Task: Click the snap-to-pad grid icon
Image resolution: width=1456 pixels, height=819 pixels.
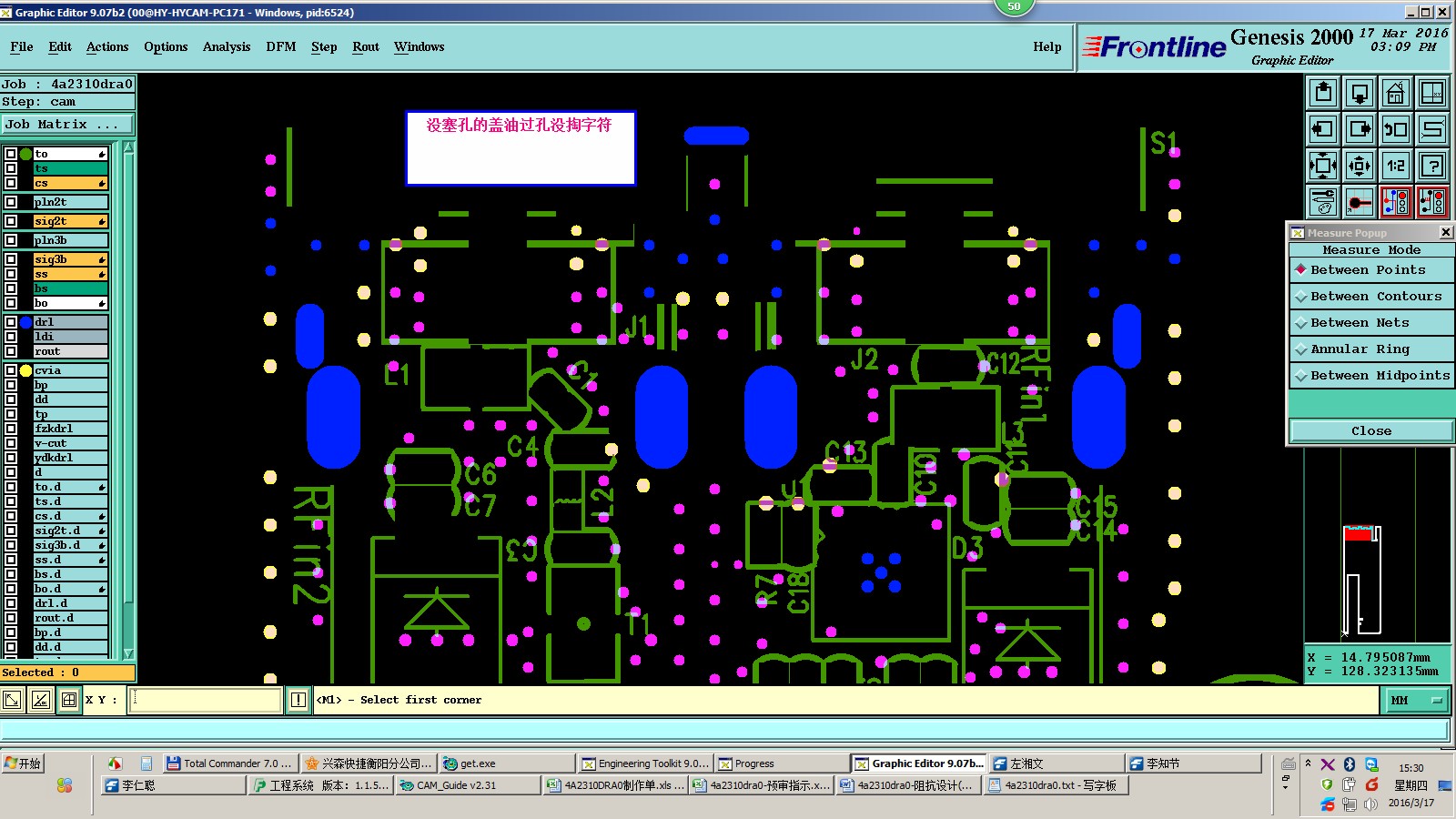Action: click(1360, 202)
